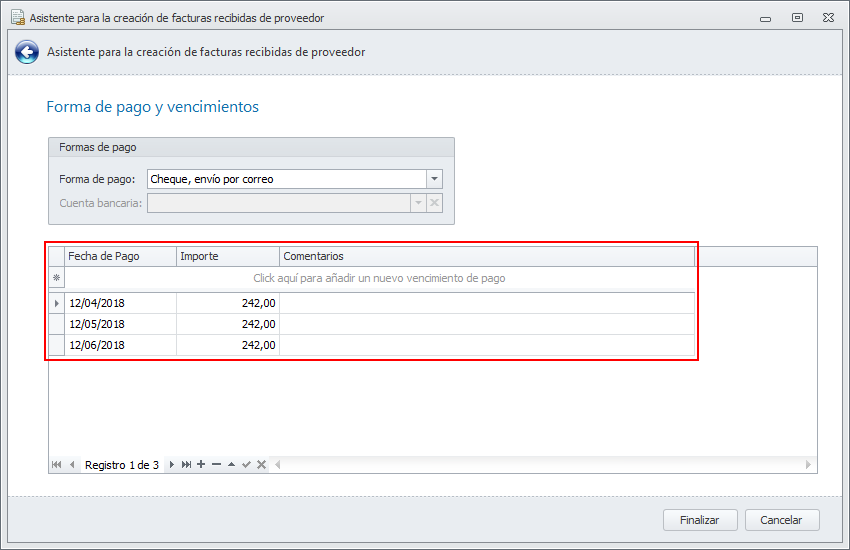Minimize the wizard window
Viewport: 850px width, 550px height.
[765, 18]
